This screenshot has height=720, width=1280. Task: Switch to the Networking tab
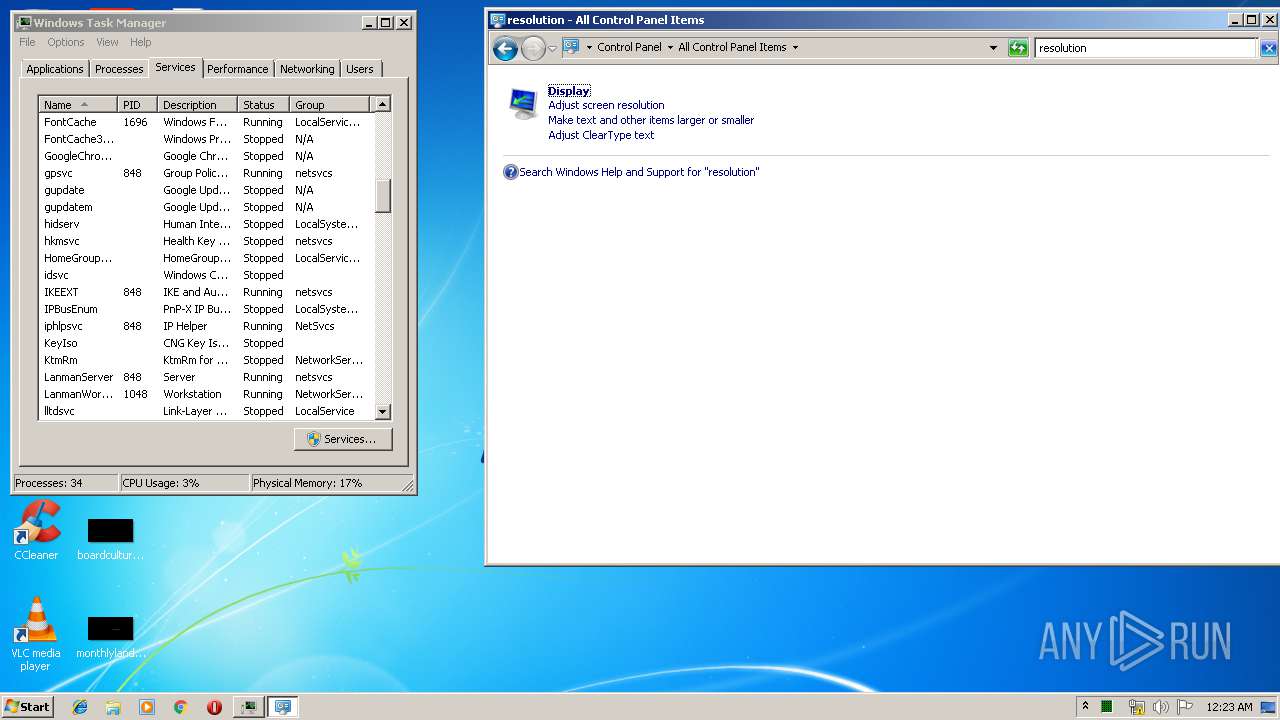[307, 69]
